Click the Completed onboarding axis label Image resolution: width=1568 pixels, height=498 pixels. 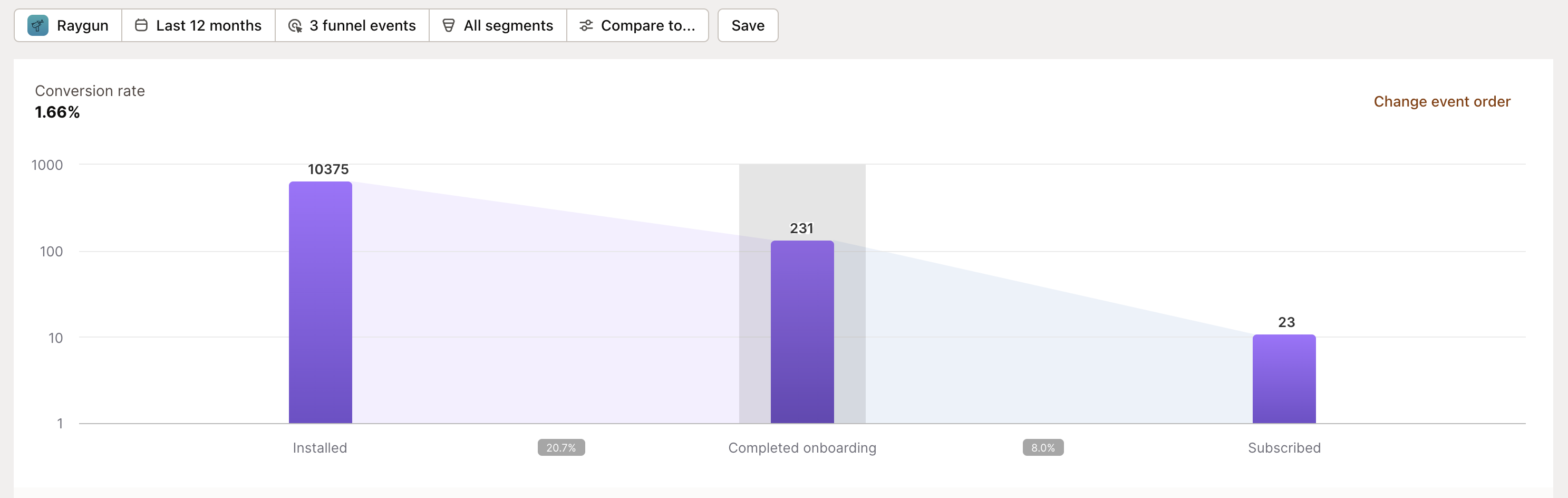(801, 448)
